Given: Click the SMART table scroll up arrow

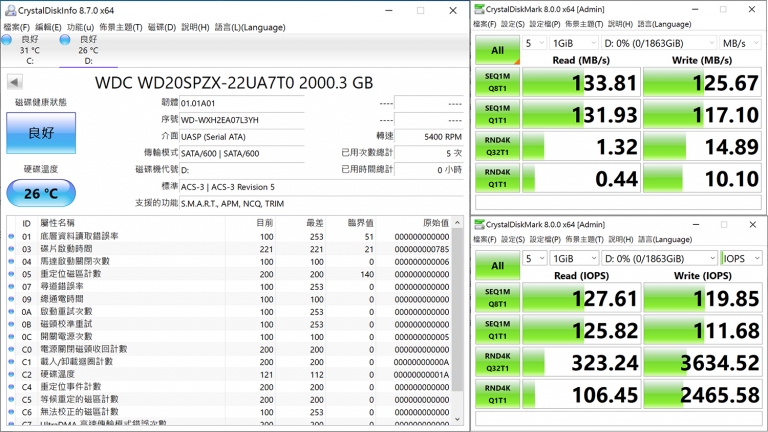Looking at the screenshot, I should [x=457, y=223].
